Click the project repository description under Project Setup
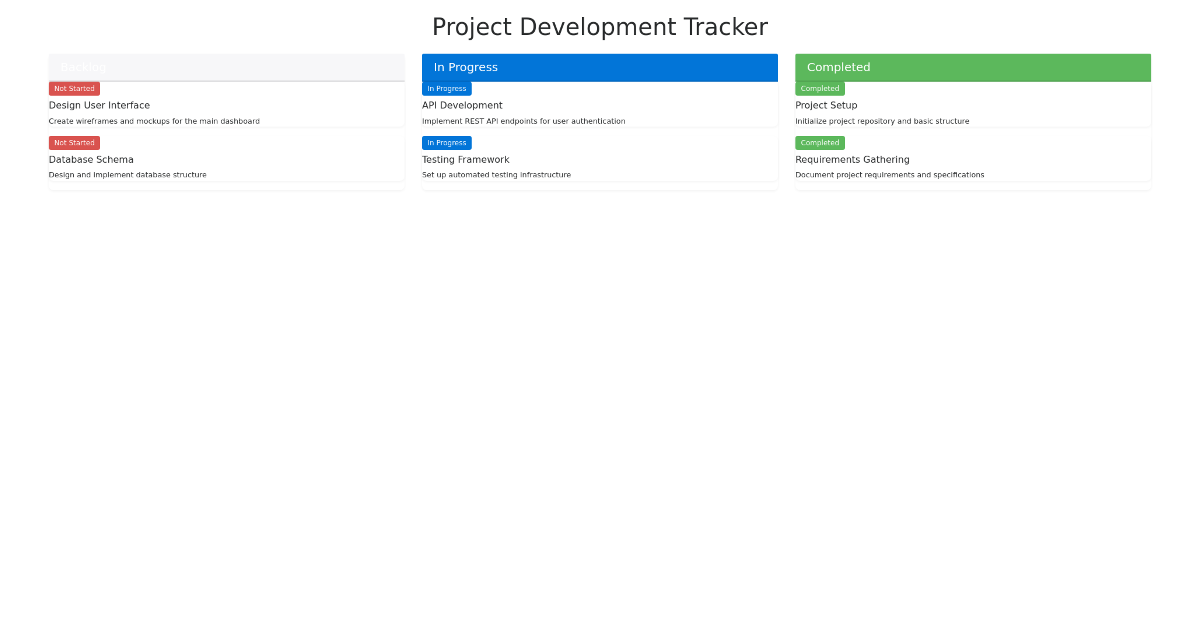 point(882,121)
